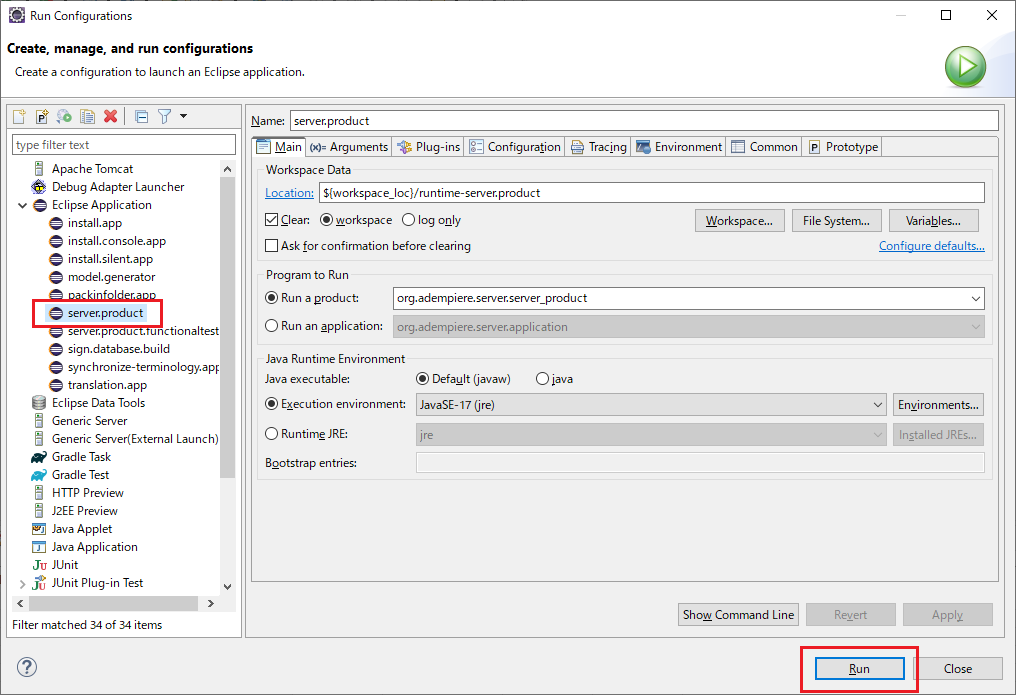Screen dimensions: 1016x695
Task: Click the New prototype configuration icon
Action: pos(42,117)
